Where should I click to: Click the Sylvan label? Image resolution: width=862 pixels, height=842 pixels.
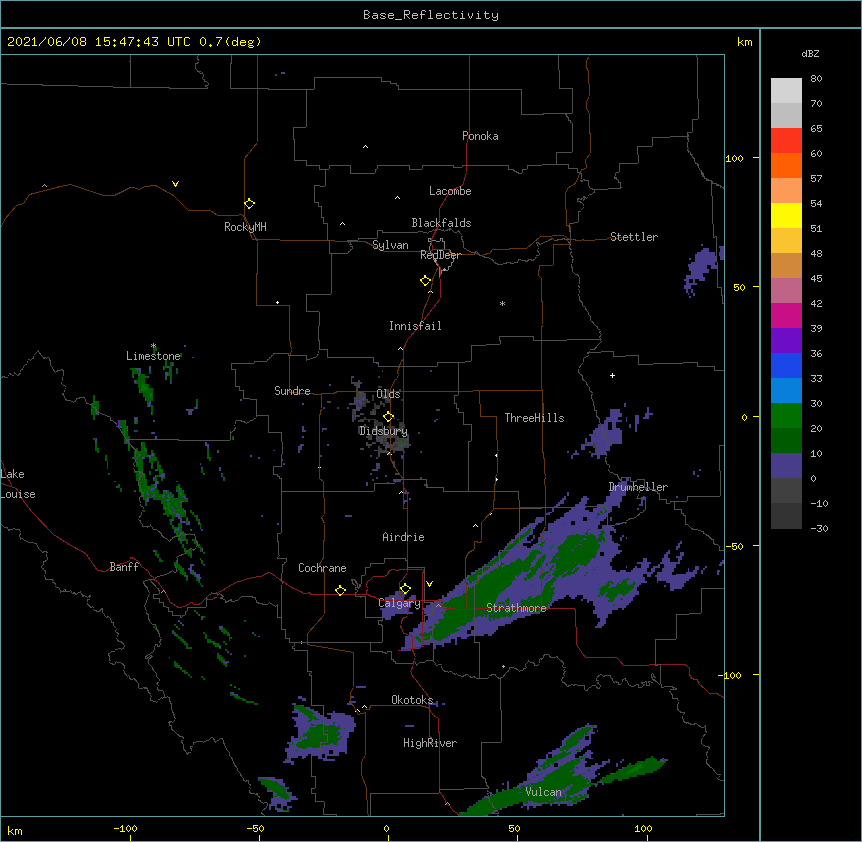[390, 245]
